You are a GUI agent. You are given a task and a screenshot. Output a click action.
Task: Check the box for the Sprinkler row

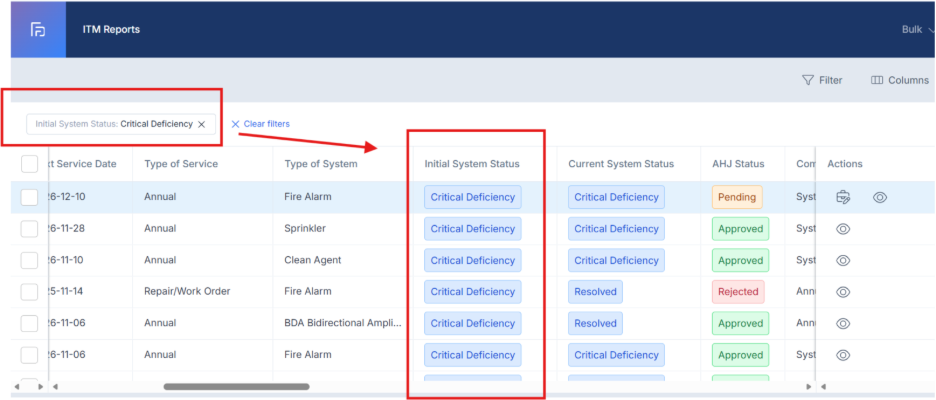click(30, 229)
